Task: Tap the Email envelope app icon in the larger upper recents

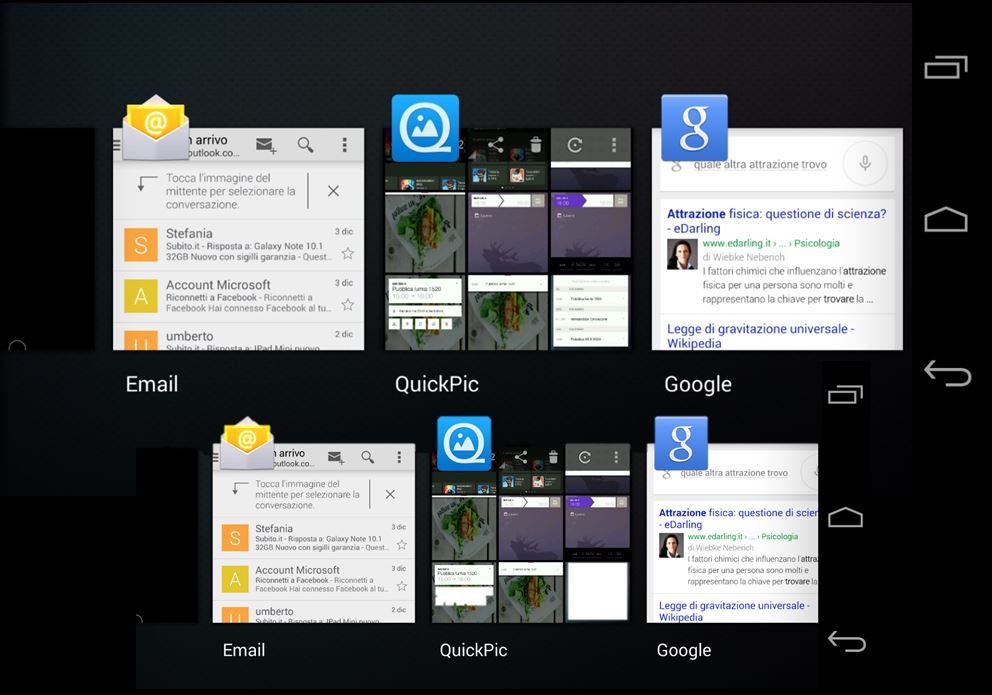Action: [x=155, y=127]
